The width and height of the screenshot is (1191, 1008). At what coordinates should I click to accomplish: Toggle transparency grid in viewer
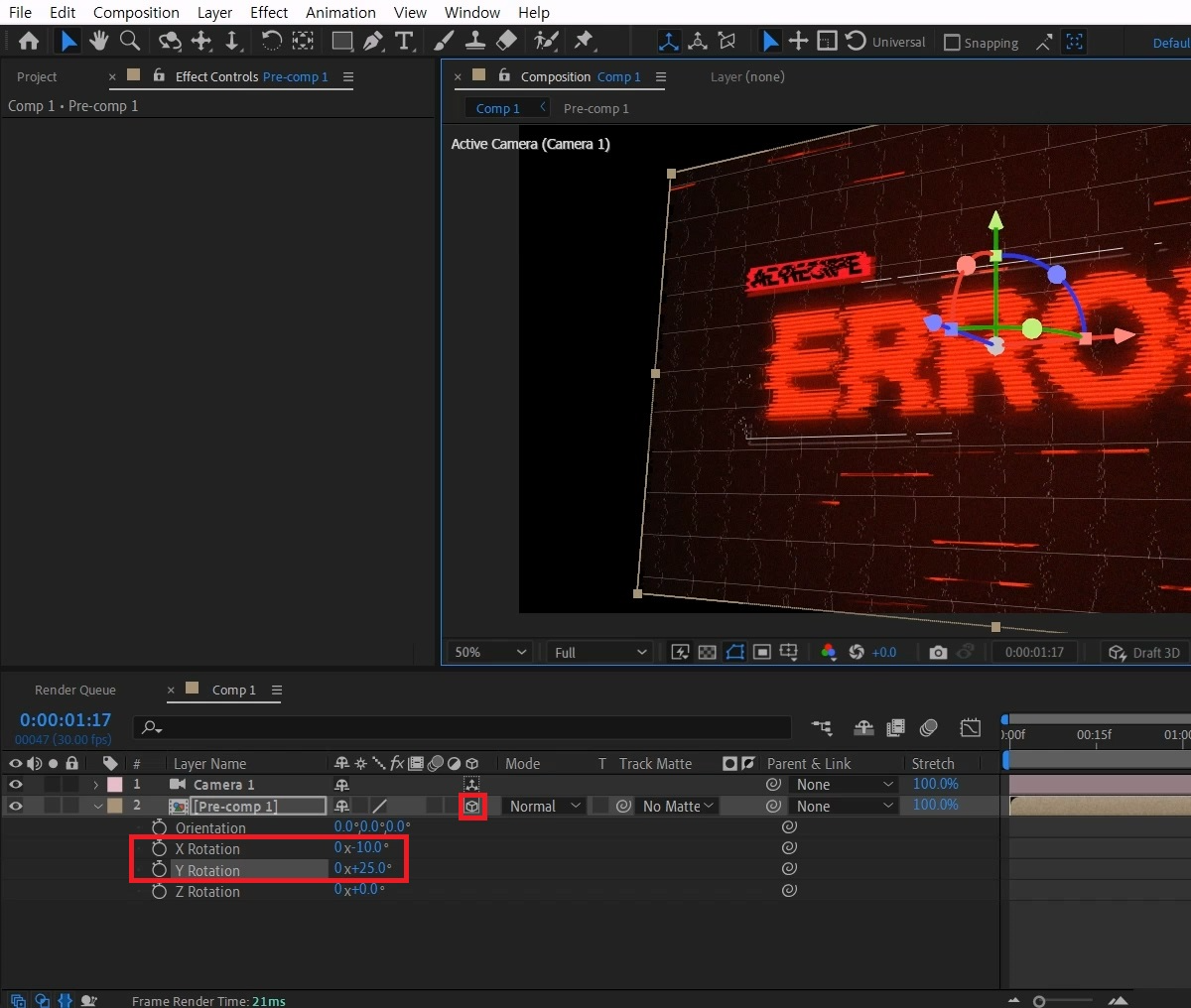point(707,652)
